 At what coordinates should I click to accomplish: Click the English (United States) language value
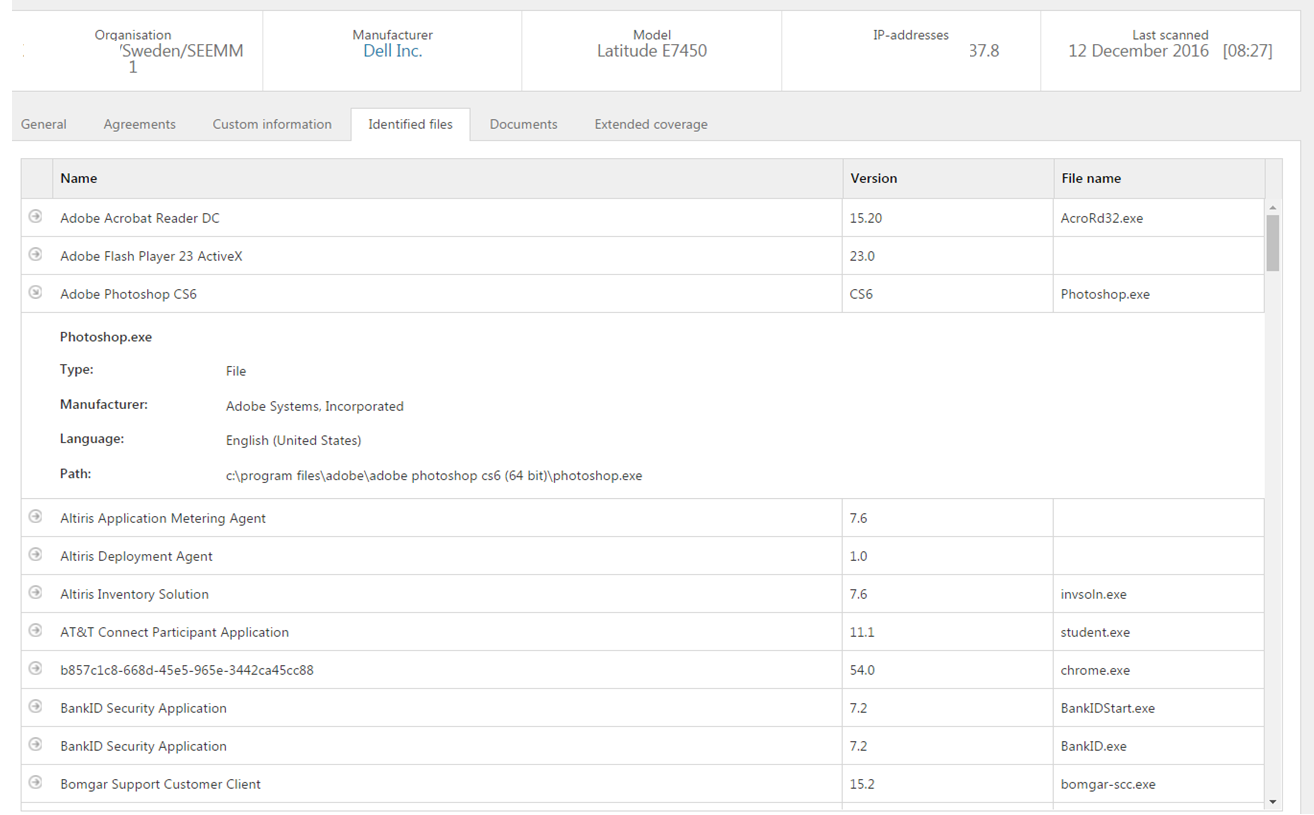(294, 440)
